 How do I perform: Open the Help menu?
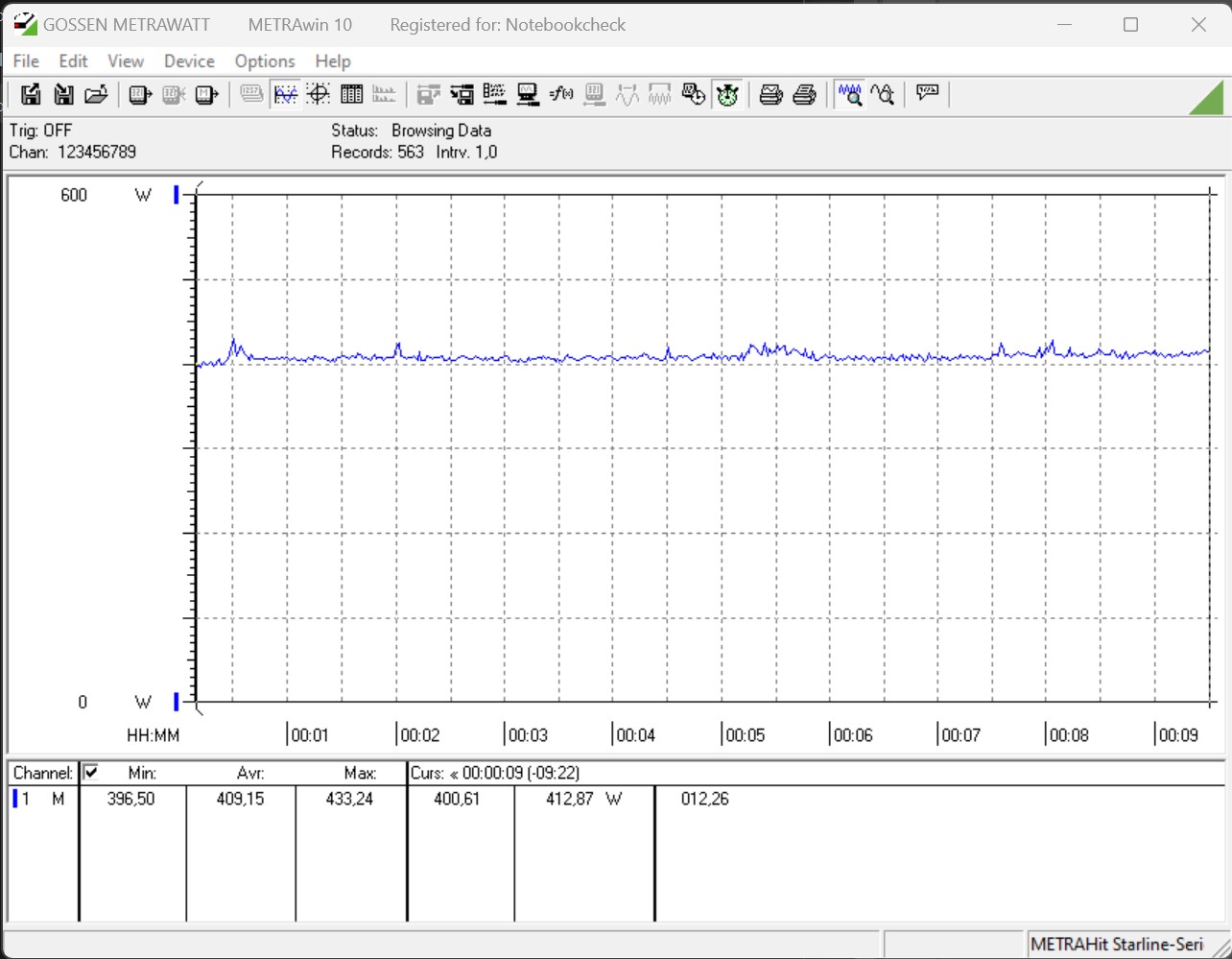(x=333, y=60)
